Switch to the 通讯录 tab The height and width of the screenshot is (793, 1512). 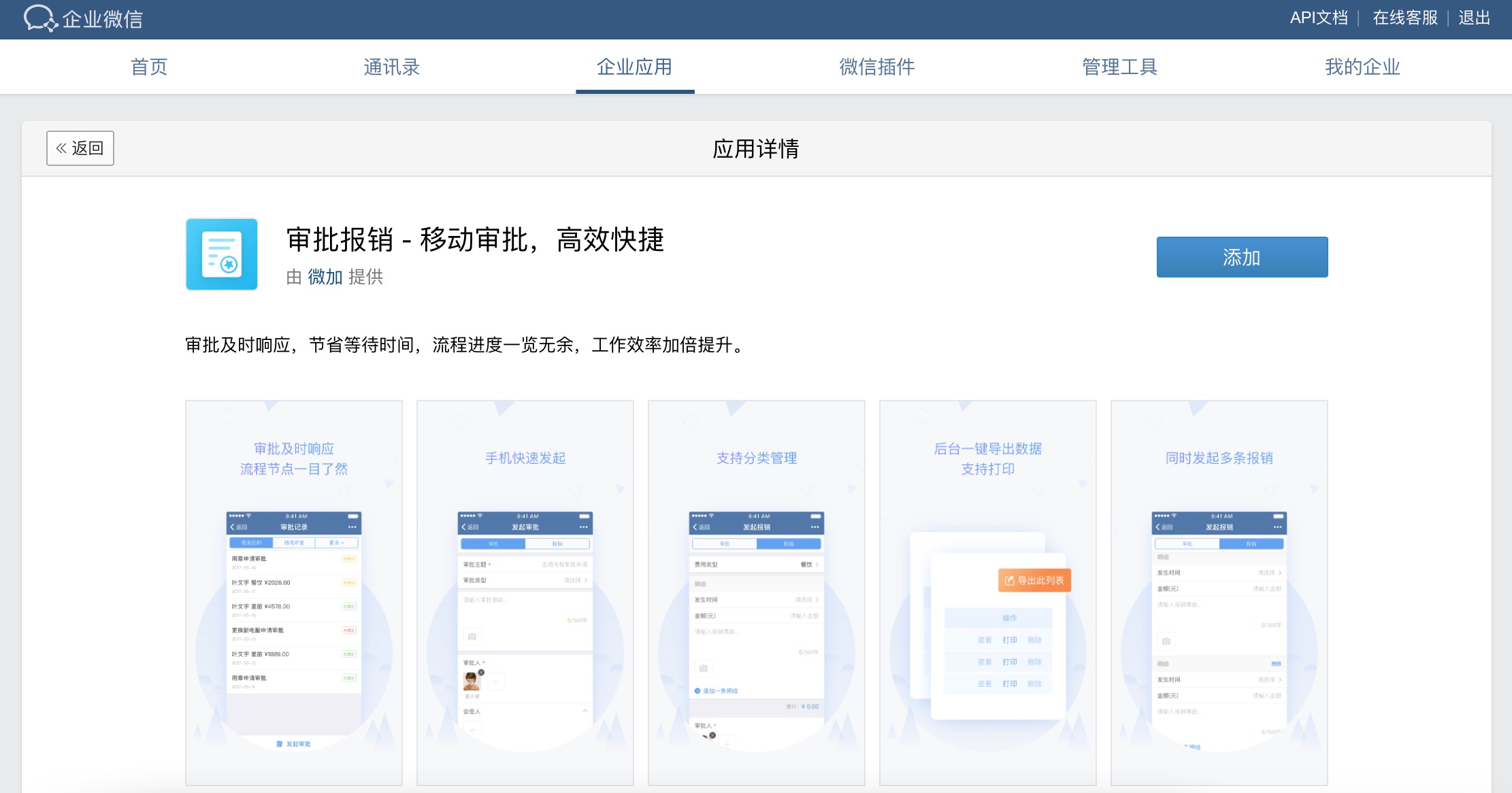(x=392, y=67)
